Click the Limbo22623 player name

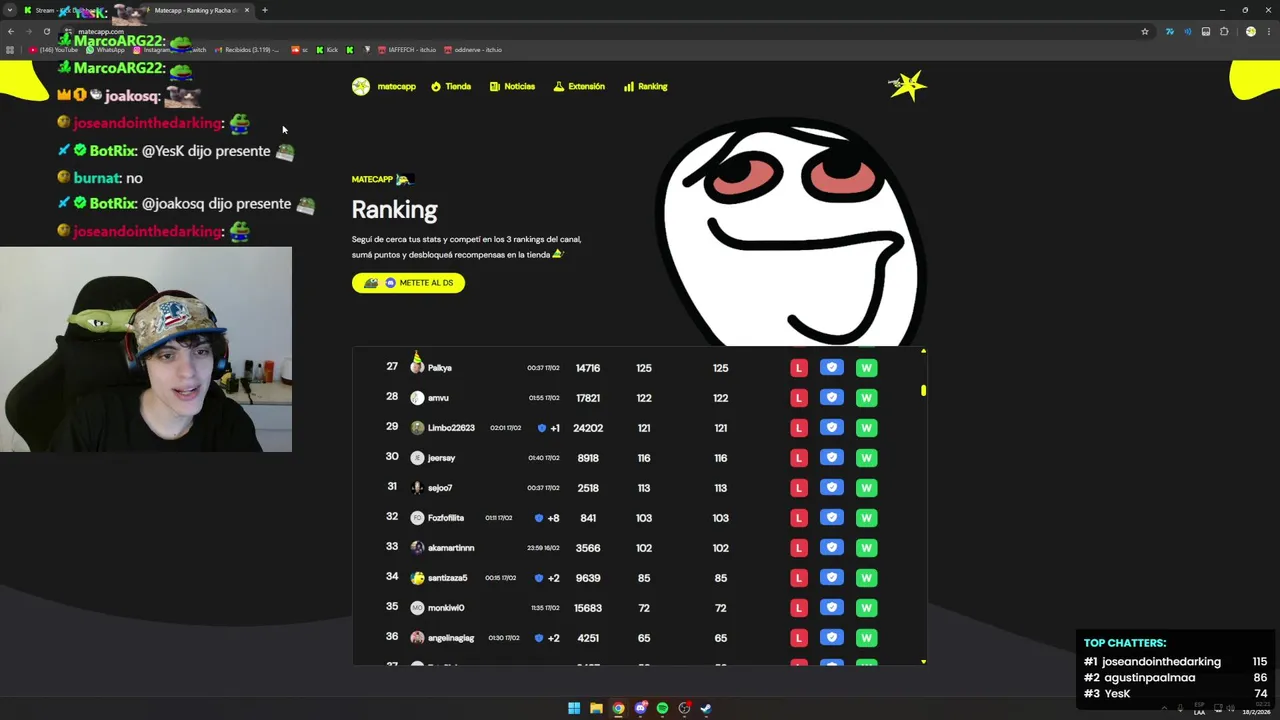point(451,428)
